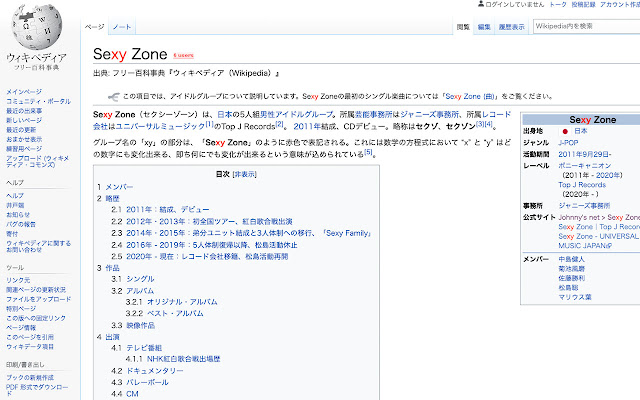Screen dimensions: 640x400
Task: Jump to 3.2.1 オリジナル・アルバム
Action: [182, 302]
